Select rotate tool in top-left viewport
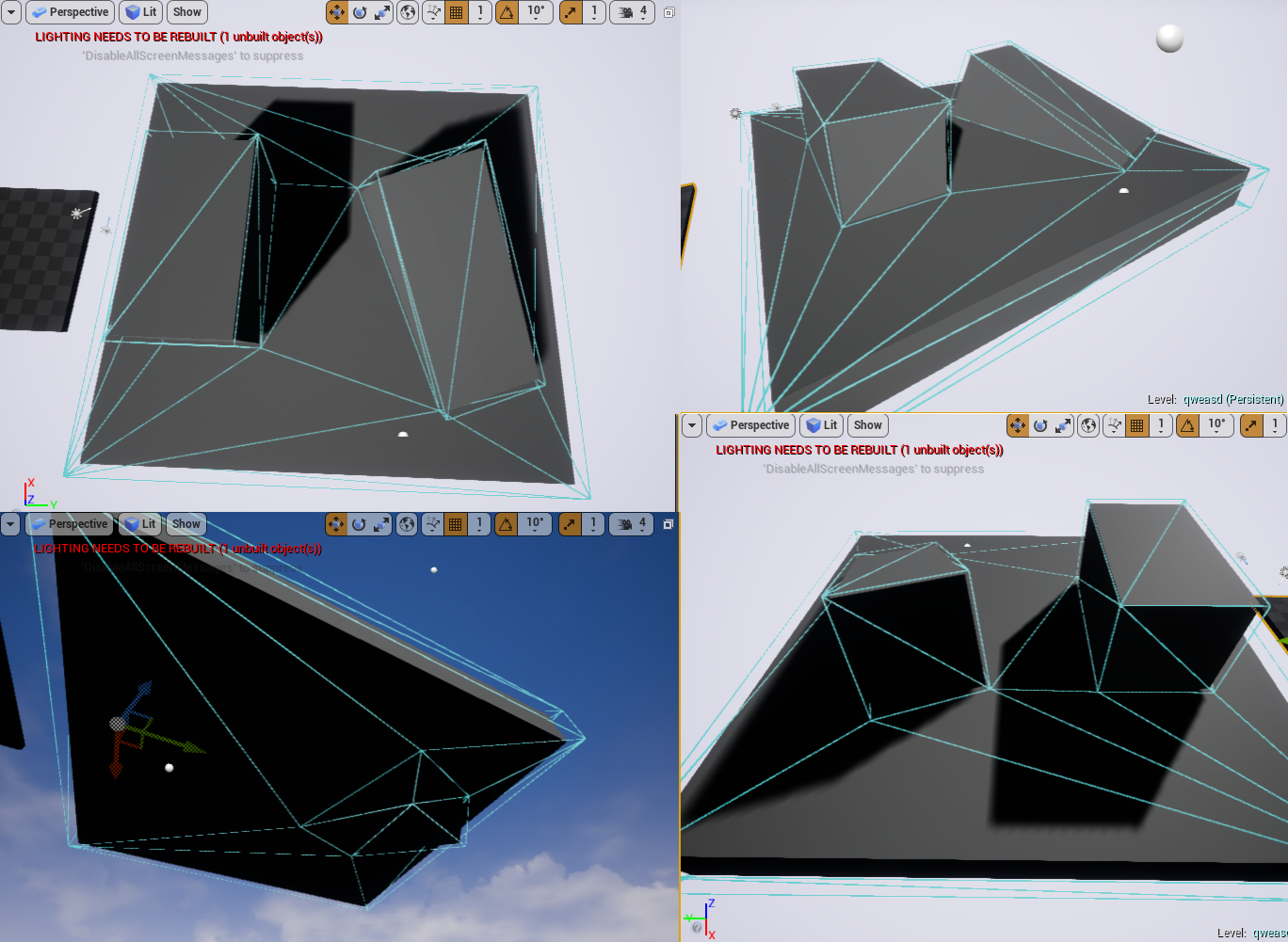The height and width of the screenshot is (942, 1288). click(x=360, y=12)
